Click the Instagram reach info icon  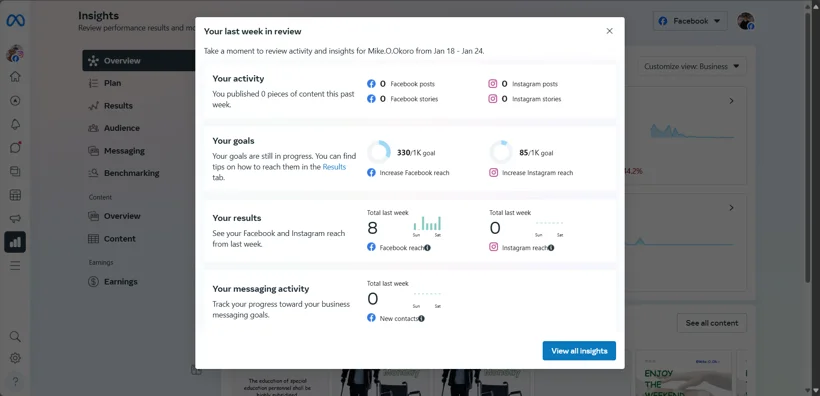click(x=551, y=248)
